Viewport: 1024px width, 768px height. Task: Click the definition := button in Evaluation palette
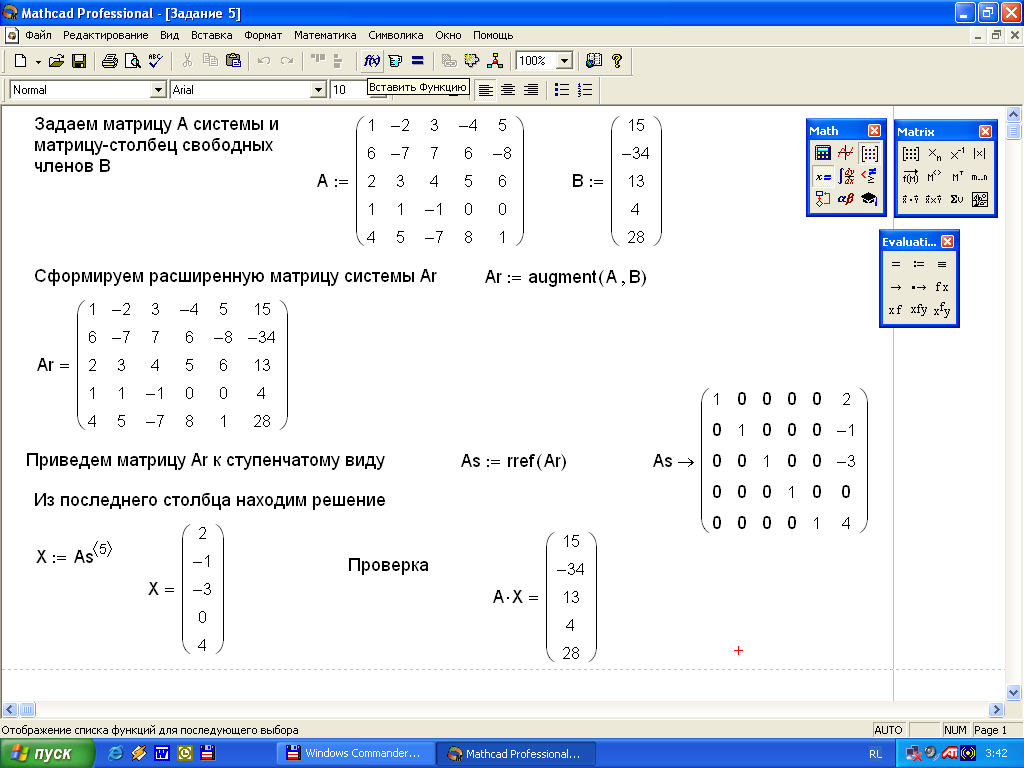[x=919, y=264]
